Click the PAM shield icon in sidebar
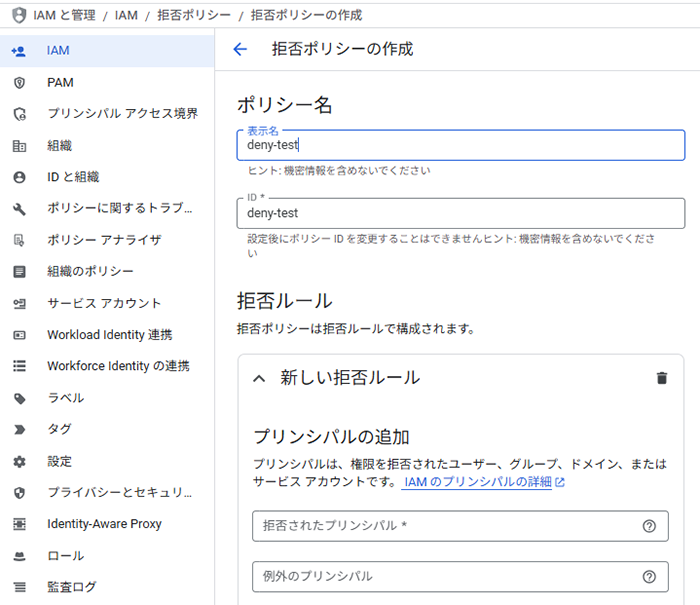 19,82
